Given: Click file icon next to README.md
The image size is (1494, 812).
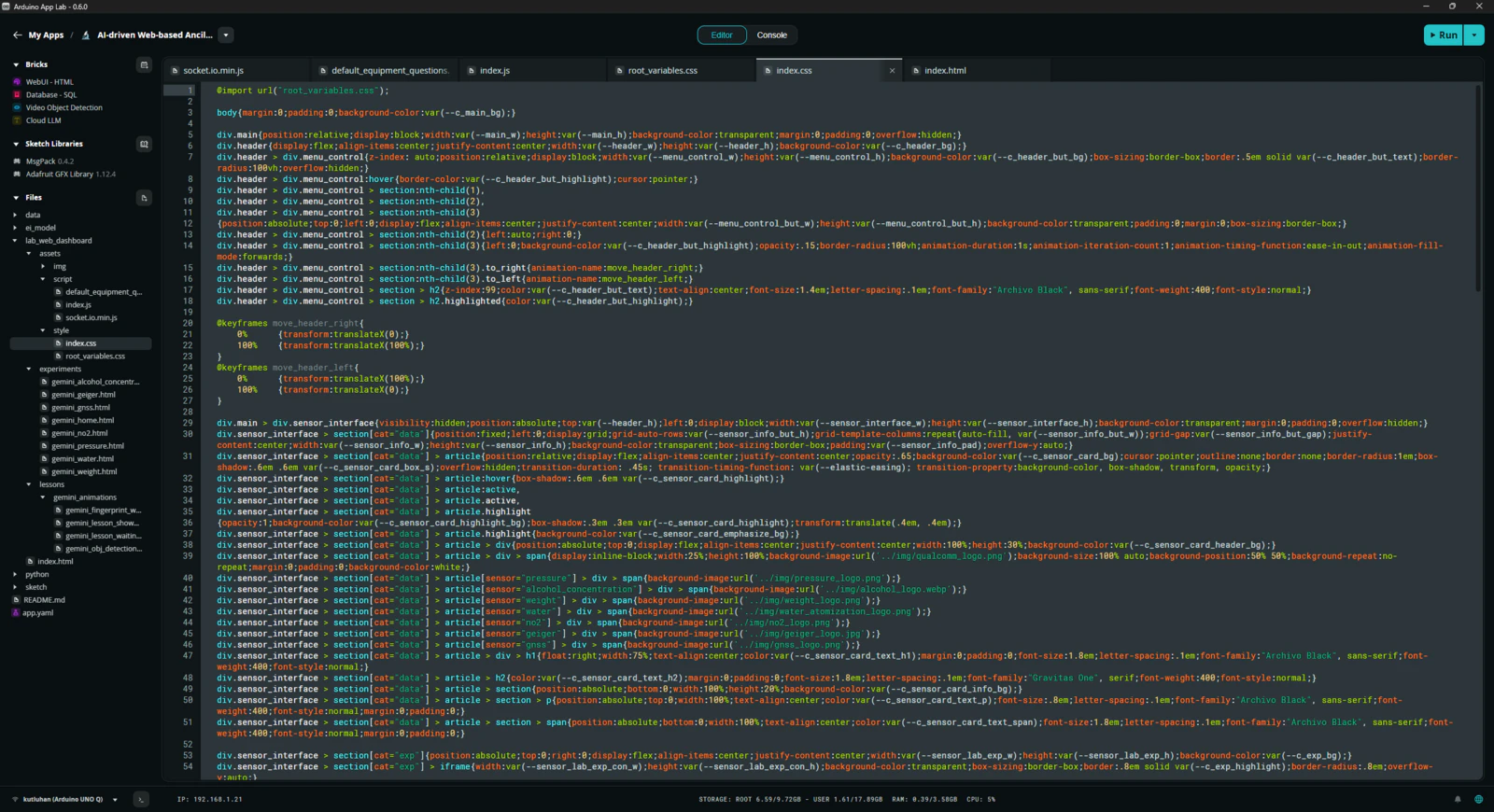Looking at the screenshot, I should pos(15,600).
